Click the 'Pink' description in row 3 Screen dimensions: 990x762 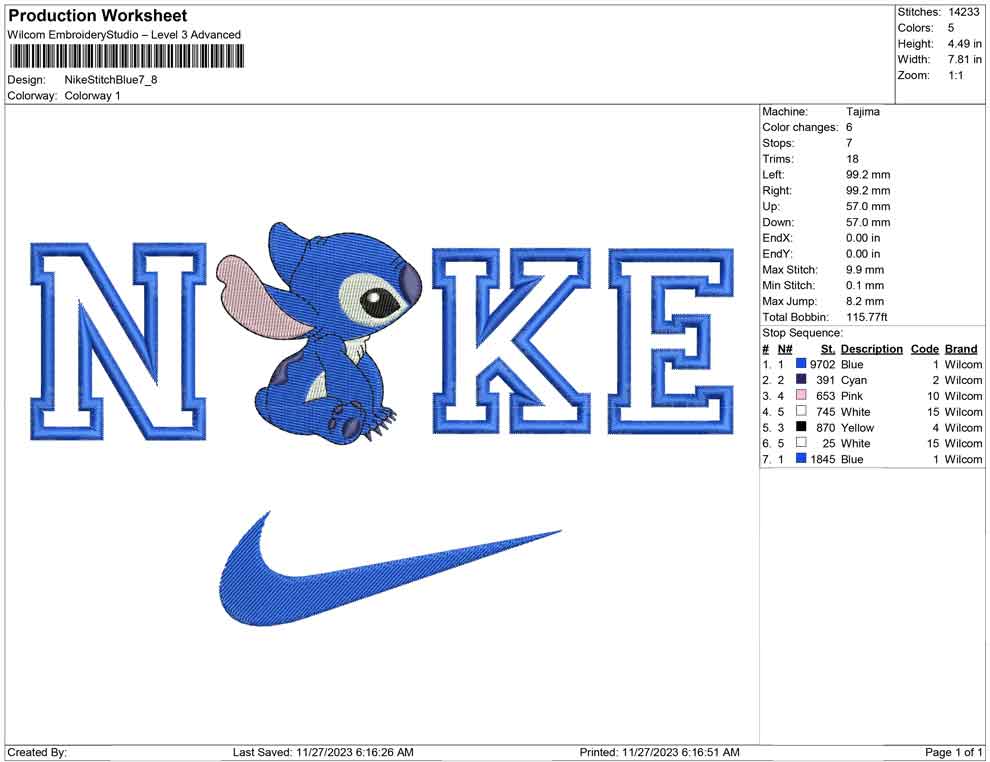(x=852, y=396)
